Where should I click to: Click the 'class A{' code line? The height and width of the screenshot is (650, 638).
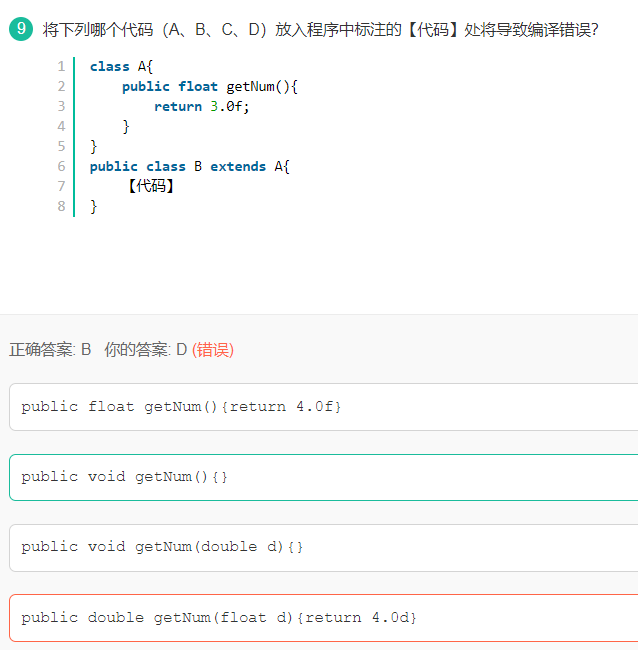(121, 66)
